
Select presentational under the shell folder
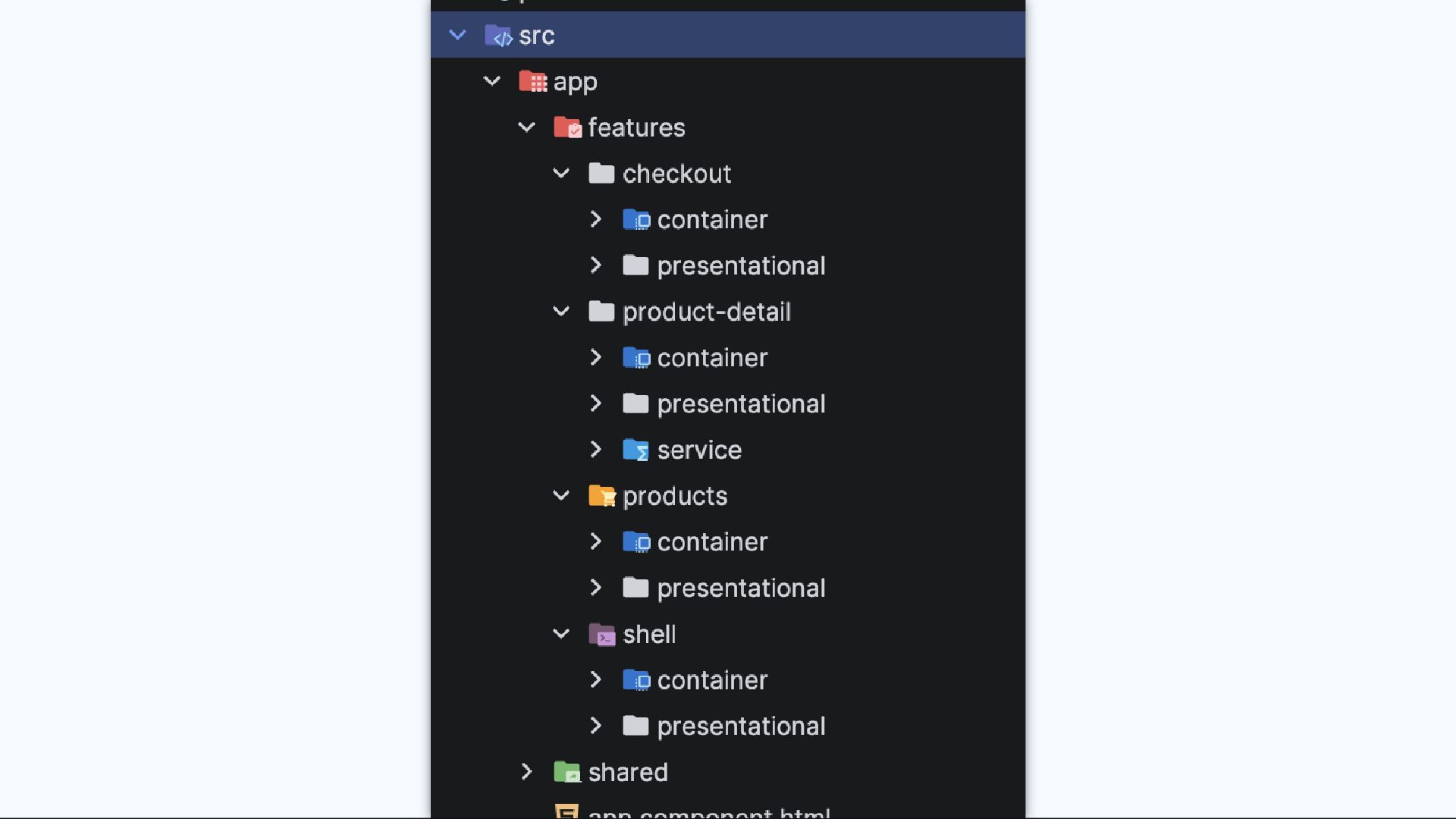pos(741,726)
